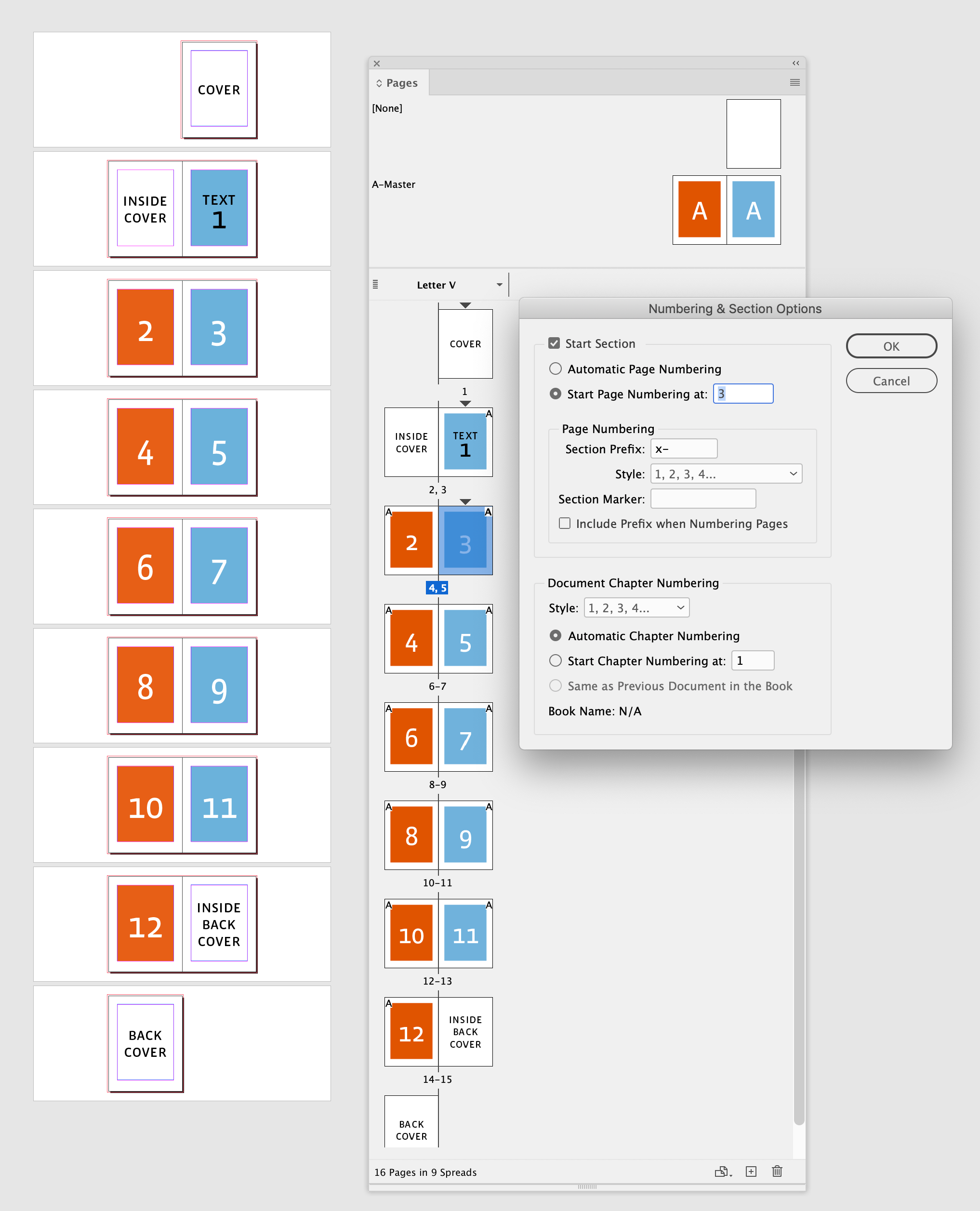Viewport: 980px width, 1211px height.
Task: Check Include Prefix when Numbering Pages
Action: coord(565,524)
